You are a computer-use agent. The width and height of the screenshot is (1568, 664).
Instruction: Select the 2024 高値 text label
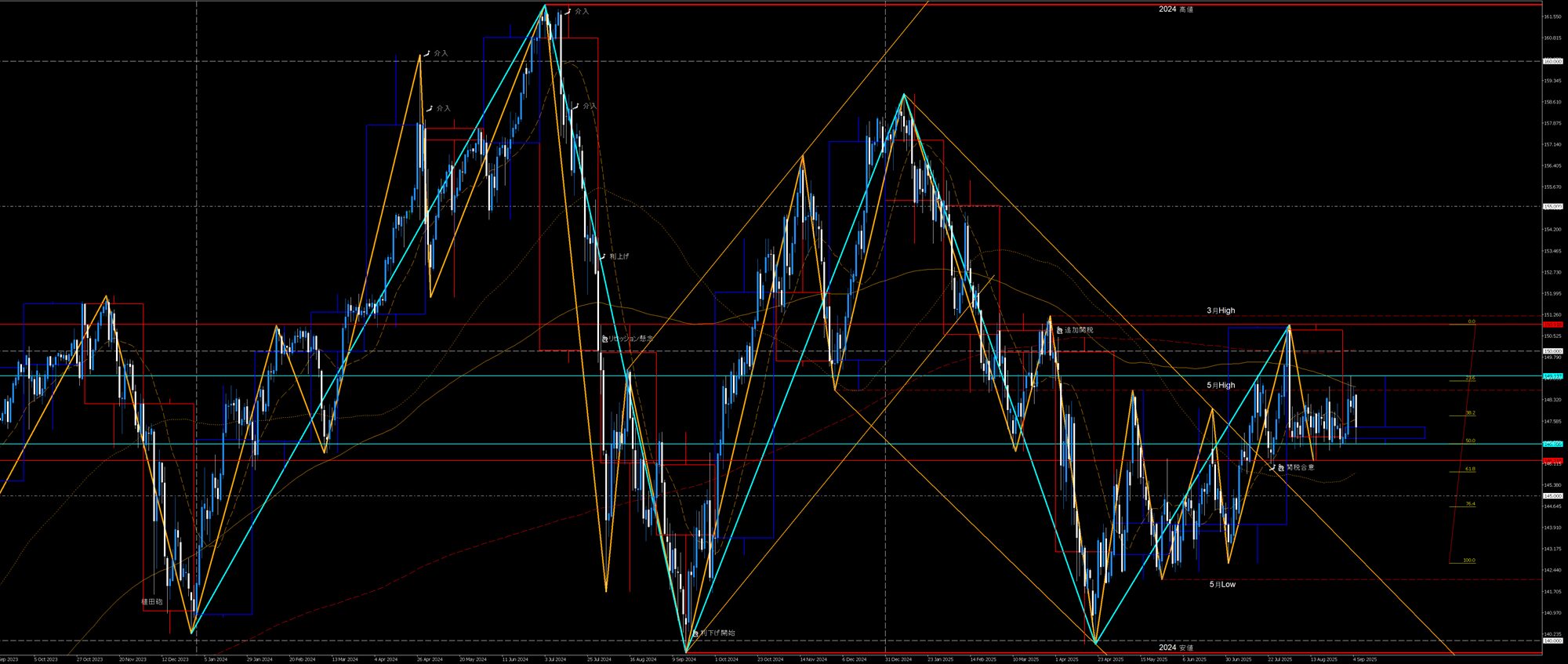tap(1176, 9)
